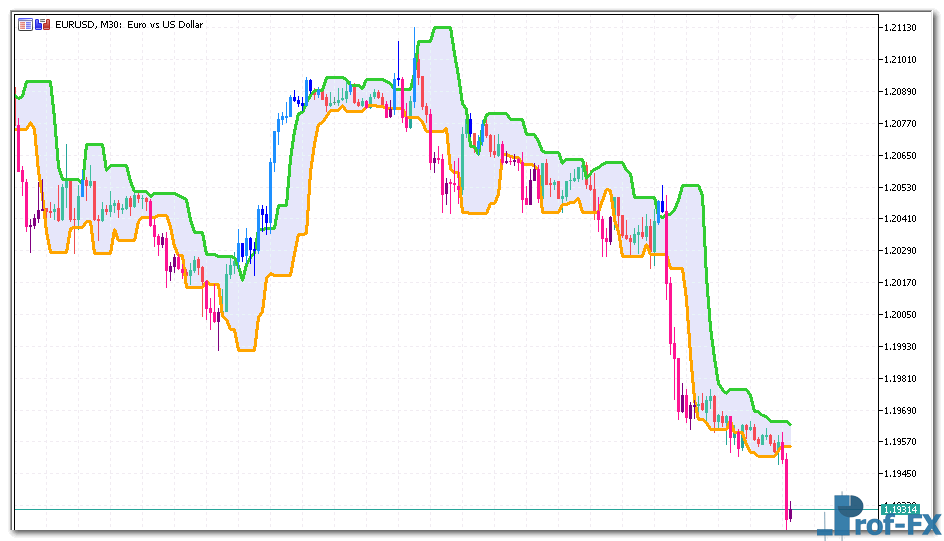Click the 1.20050 price scale label

tap(901, 314)
